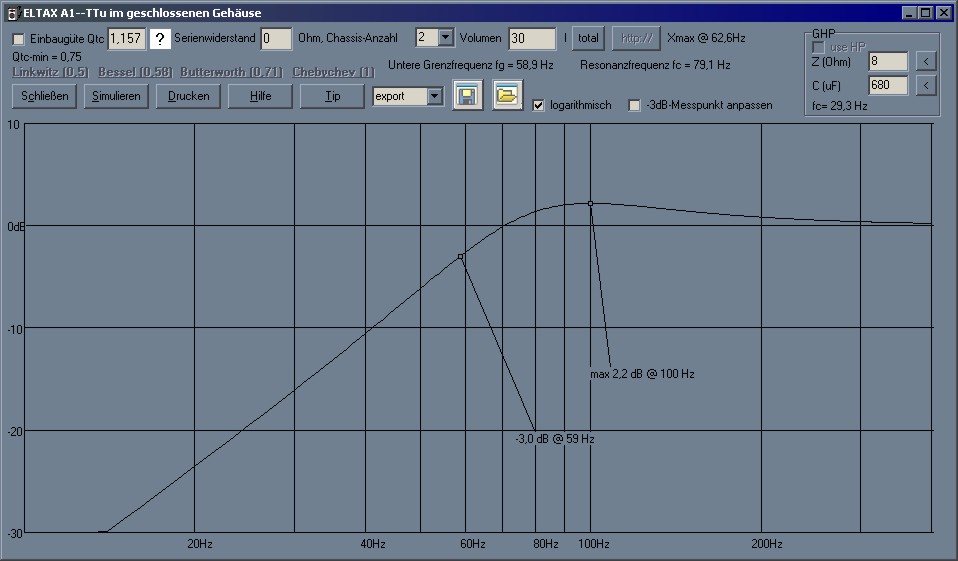Click the question mark help box
This screenshot has width=958, height=561.
[160, 39]
